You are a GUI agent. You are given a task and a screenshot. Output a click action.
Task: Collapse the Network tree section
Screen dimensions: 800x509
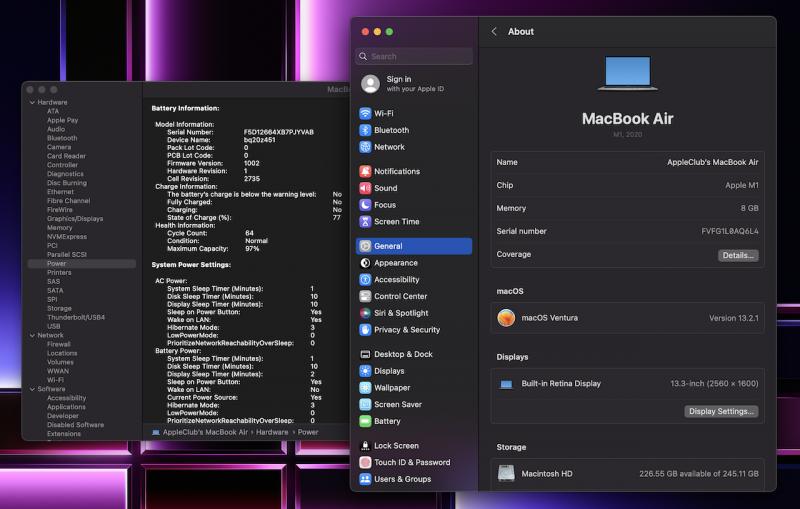tap(32, 336)
